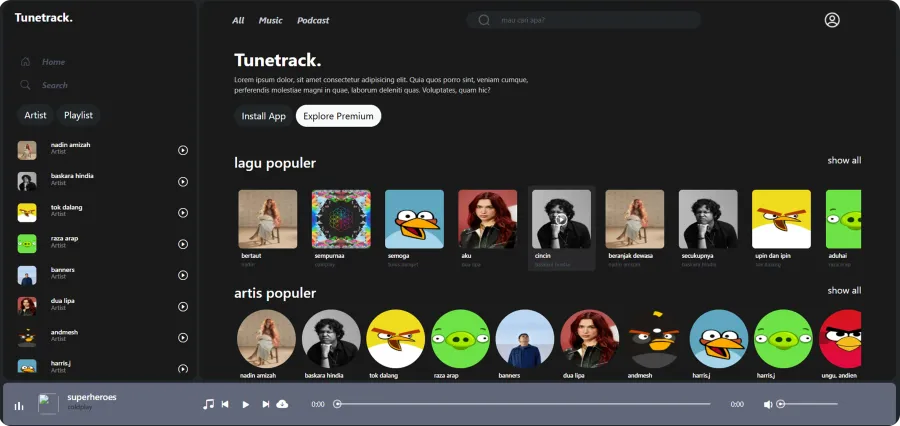Play tok dalang from the sidebar
The width and height of the screenshot is (900, 426).
pyautogui.click(x=183, y=213)
